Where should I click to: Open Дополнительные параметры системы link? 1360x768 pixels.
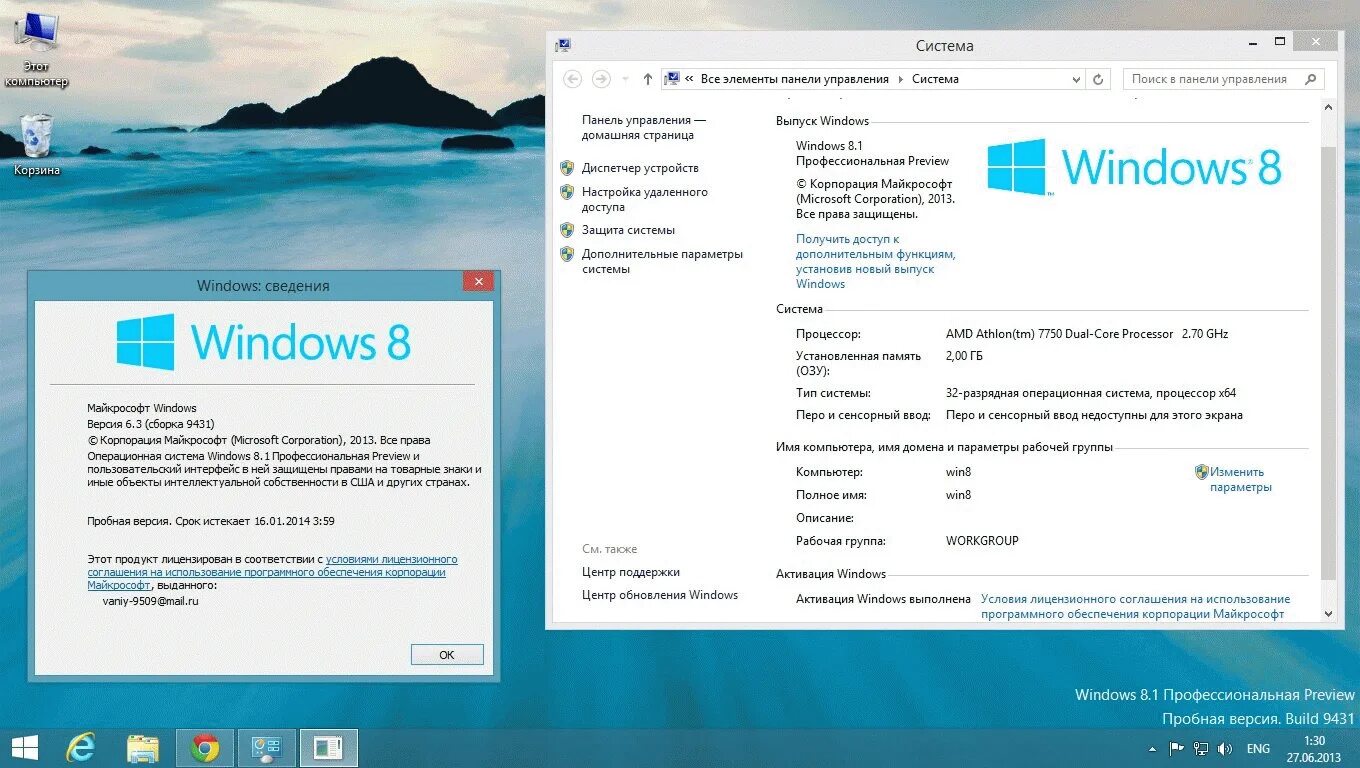click(662, 261)
